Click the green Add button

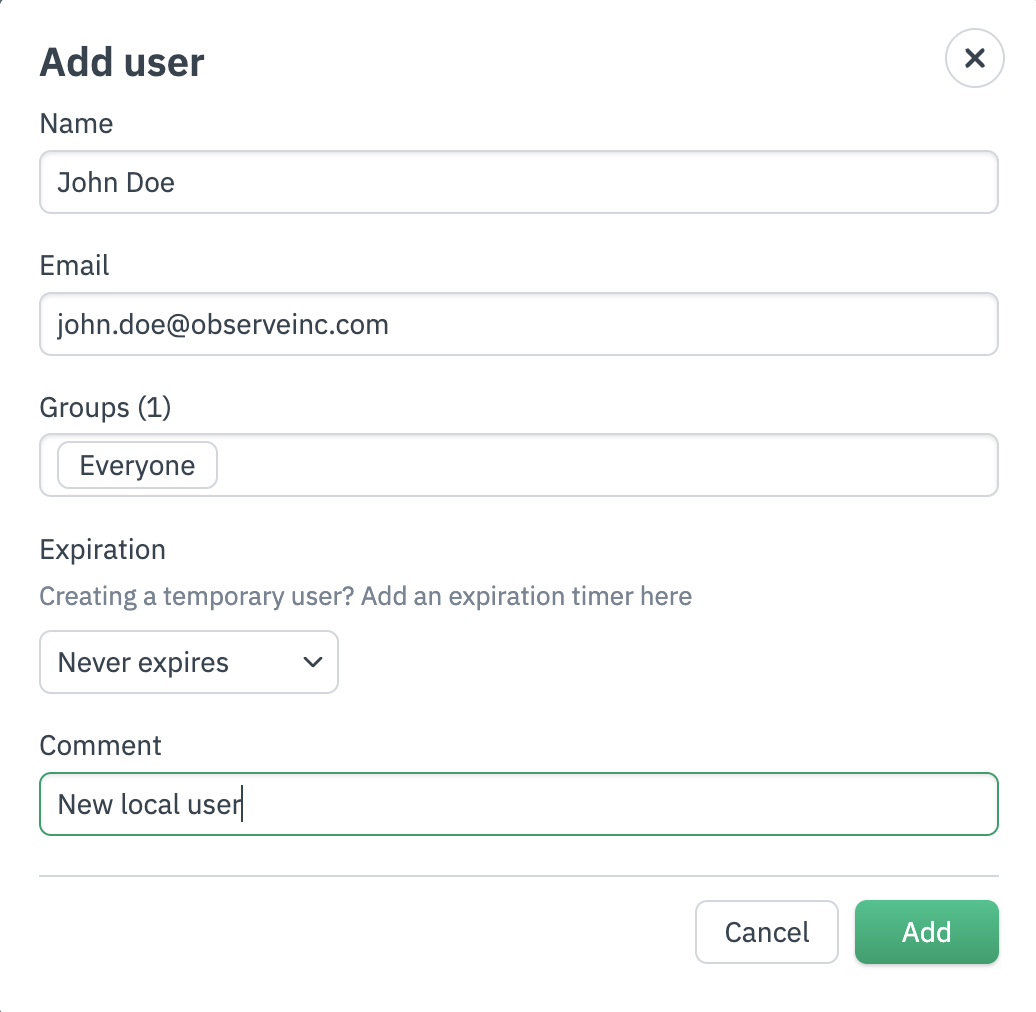[926, 932]
